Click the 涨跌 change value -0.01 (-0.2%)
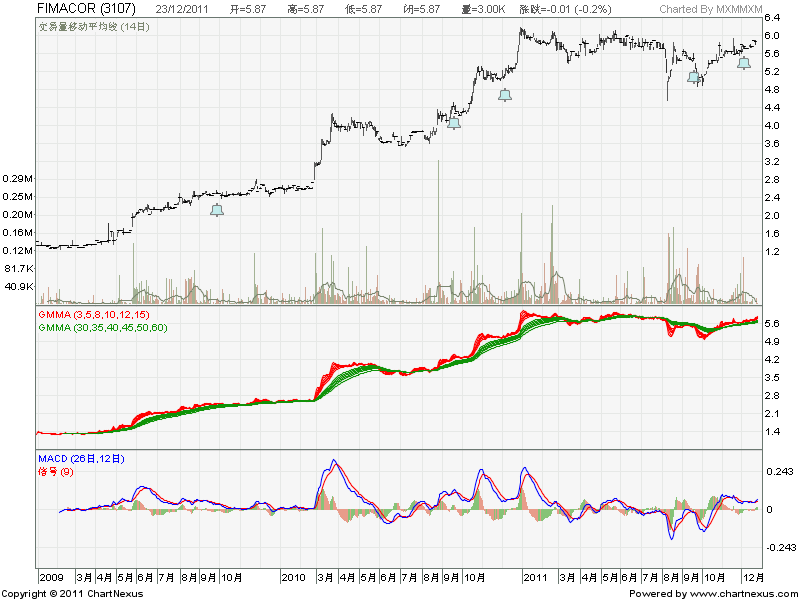This screenshot has width=800, height=600. point(567,9)
